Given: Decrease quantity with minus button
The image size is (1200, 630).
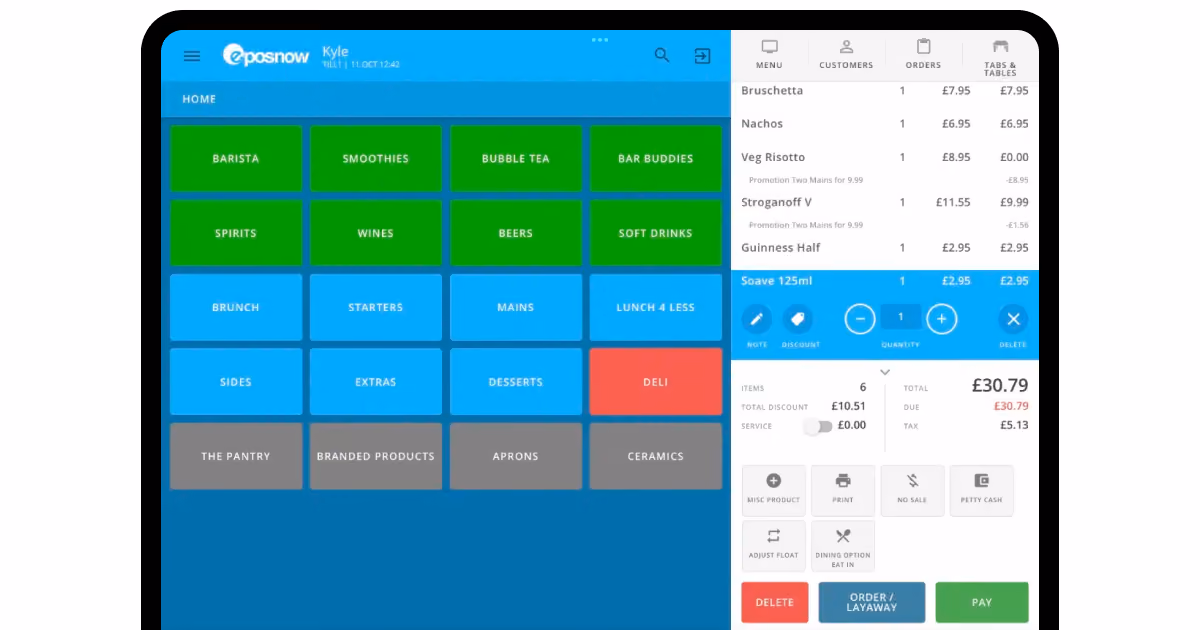Looking at the screenshot, I should click(x=860, y=319).
